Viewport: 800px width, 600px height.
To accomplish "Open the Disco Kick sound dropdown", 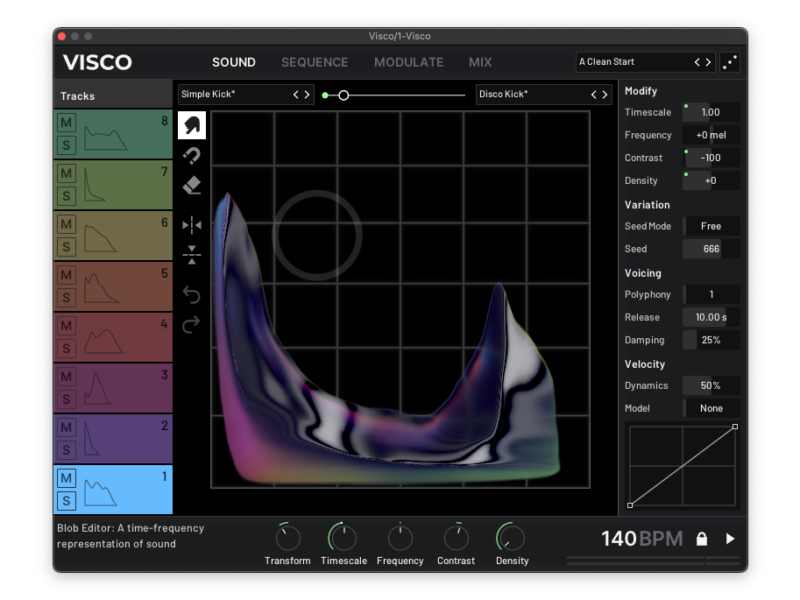I will click(x=532, y=95).
